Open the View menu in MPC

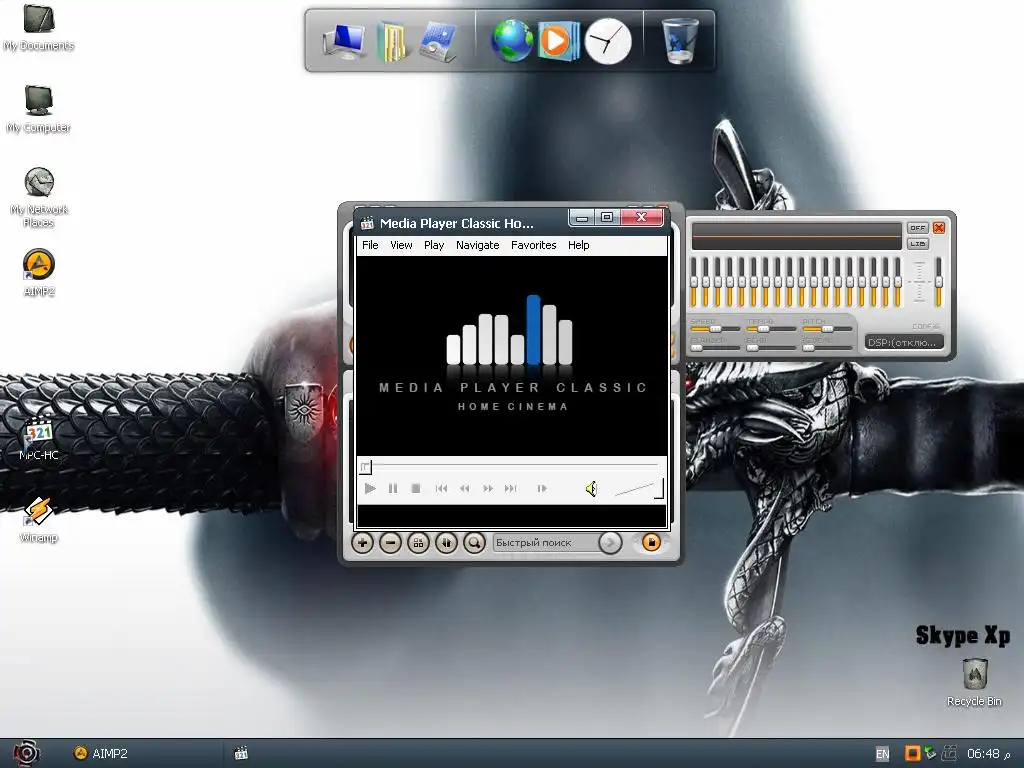[x=401, y=245]
